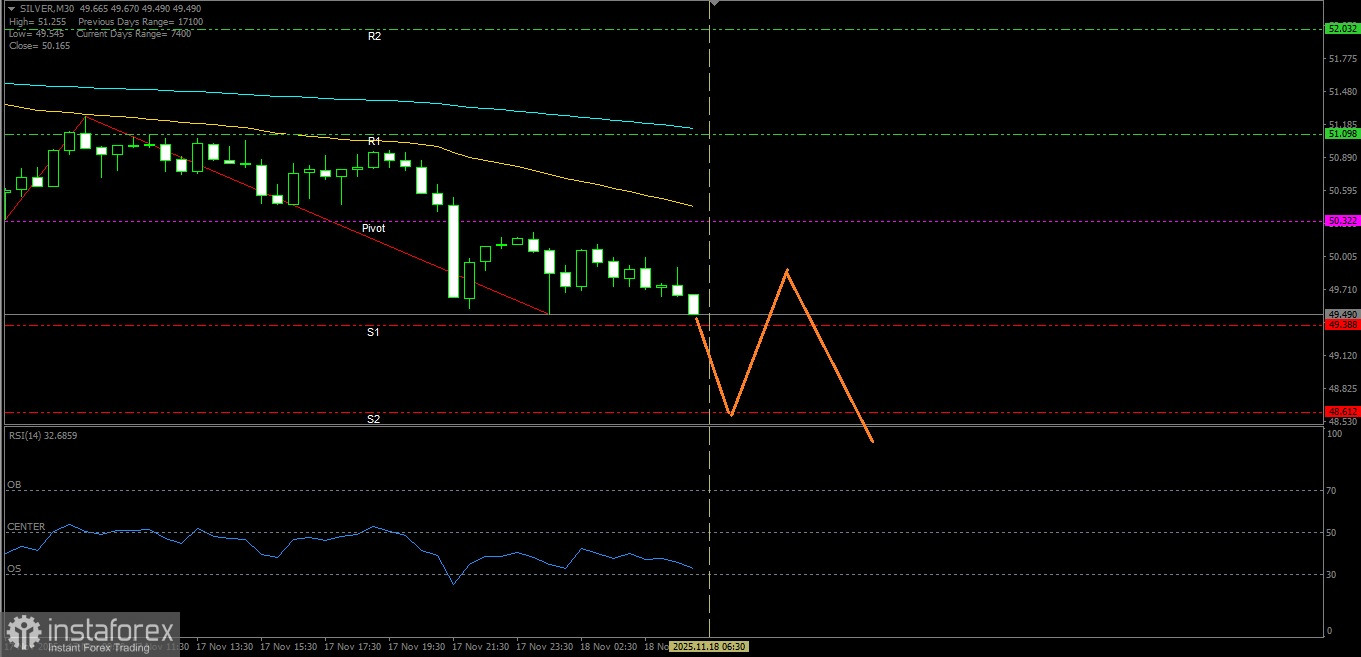This screenshot has width=1361, height=657.
Task: Click '17 Nov 13:30' on time axis
Action: tap(226, 647)
